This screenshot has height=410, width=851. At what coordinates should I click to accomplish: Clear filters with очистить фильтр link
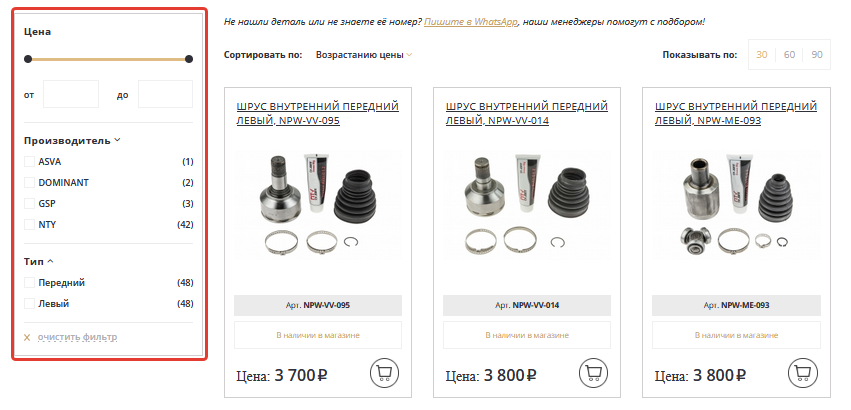(x=77, y=337)
